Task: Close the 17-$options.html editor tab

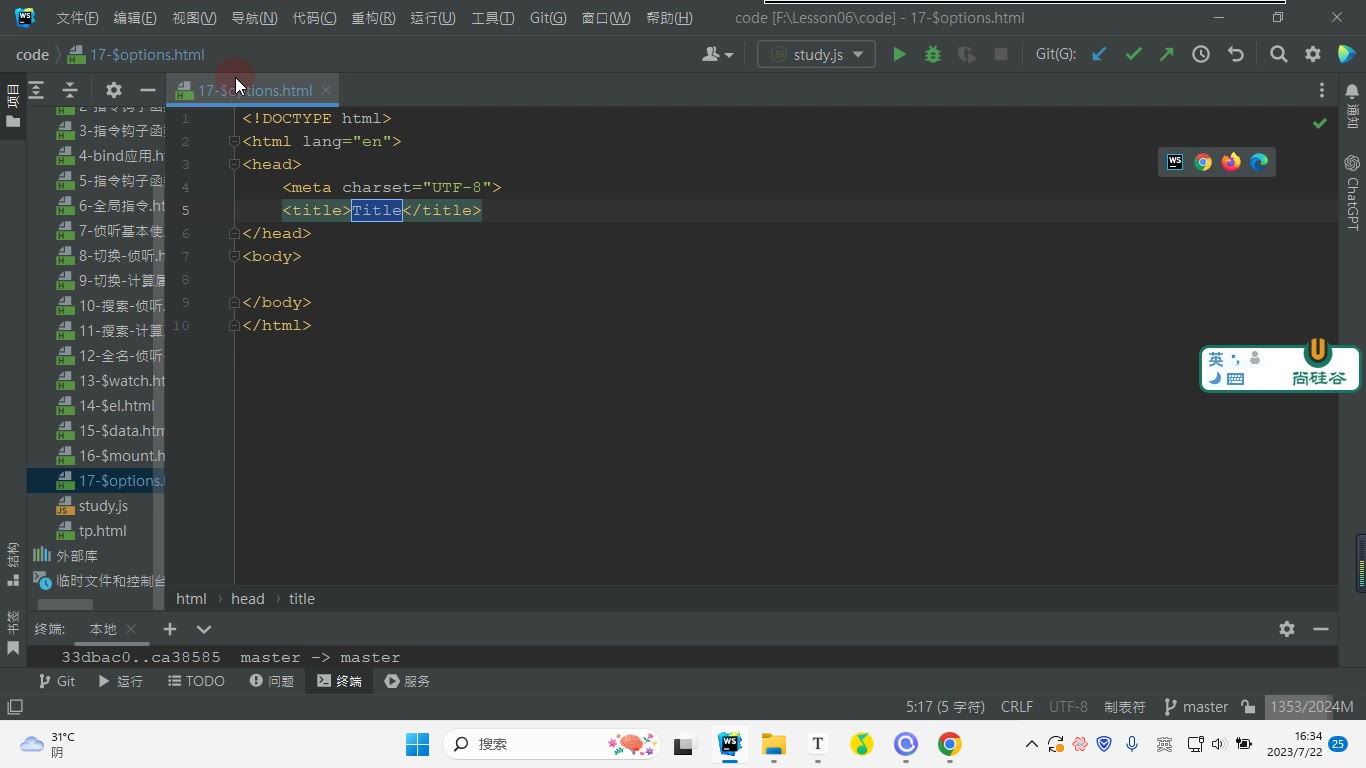Action: (326, 90)
